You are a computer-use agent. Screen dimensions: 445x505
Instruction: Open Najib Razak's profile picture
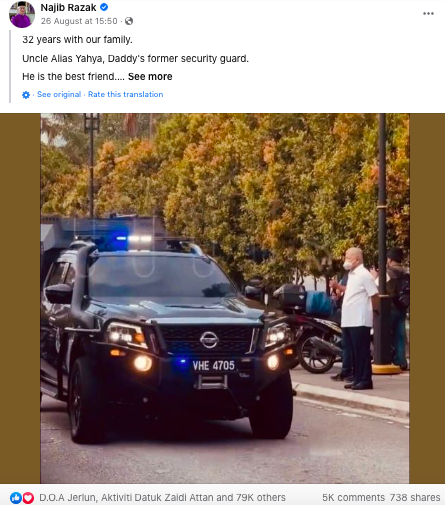(x=22, y=14)
